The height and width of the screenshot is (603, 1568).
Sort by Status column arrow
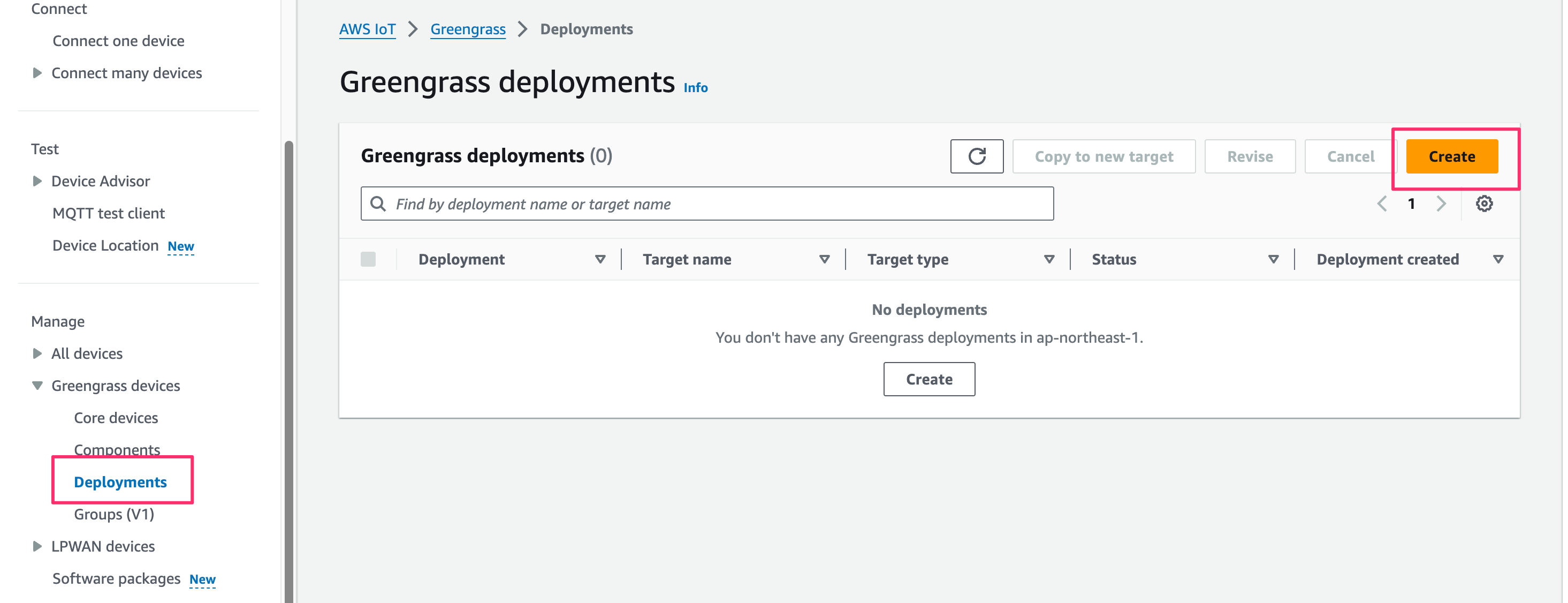pos(1273,260)
